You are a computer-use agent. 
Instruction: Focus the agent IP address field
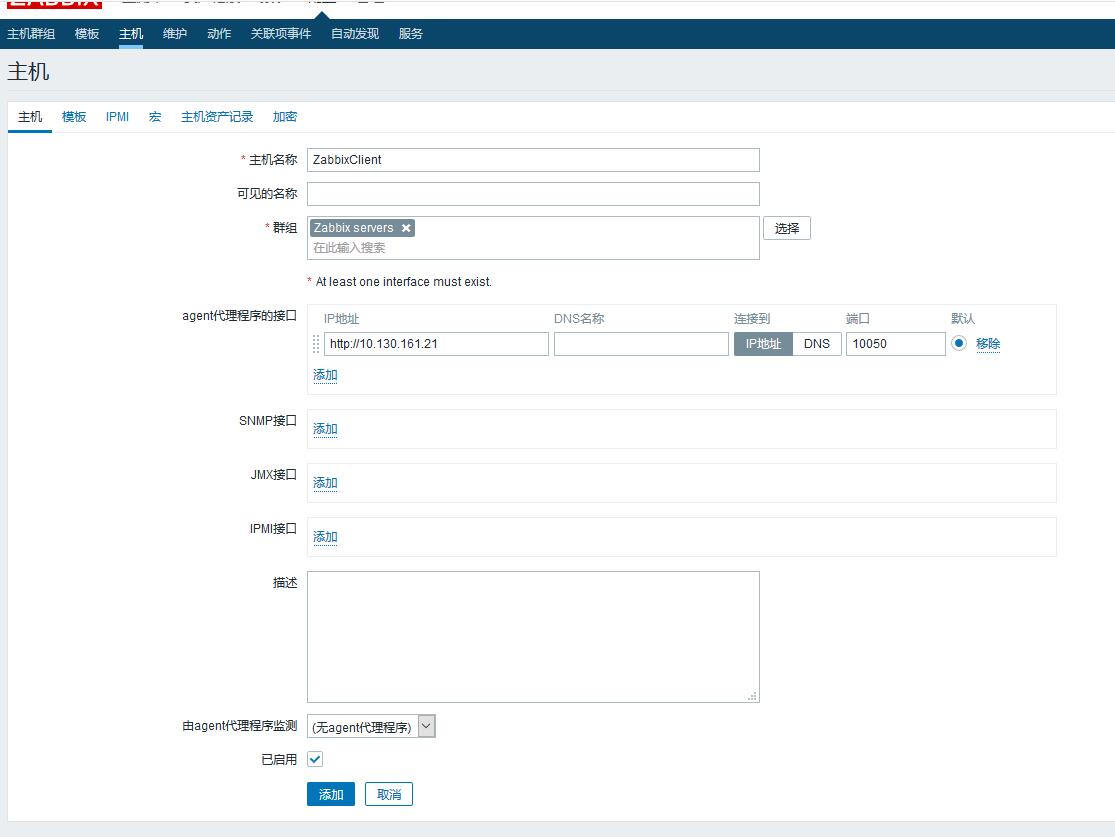[436, 344]
